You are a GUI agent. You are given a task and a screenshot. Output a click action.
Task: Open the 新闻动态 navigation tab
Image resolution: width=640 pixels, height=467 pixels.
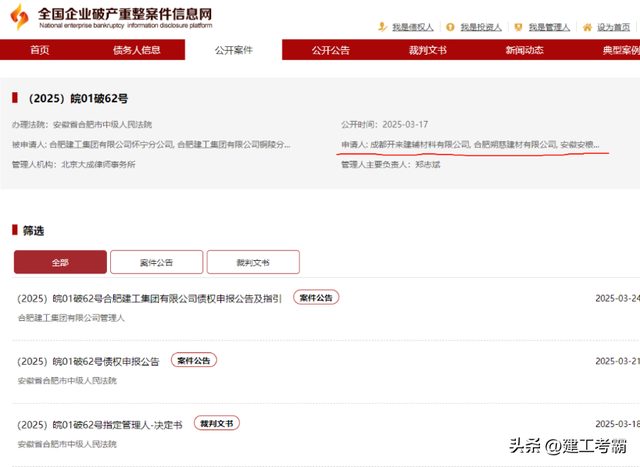(x=524, y=50)
